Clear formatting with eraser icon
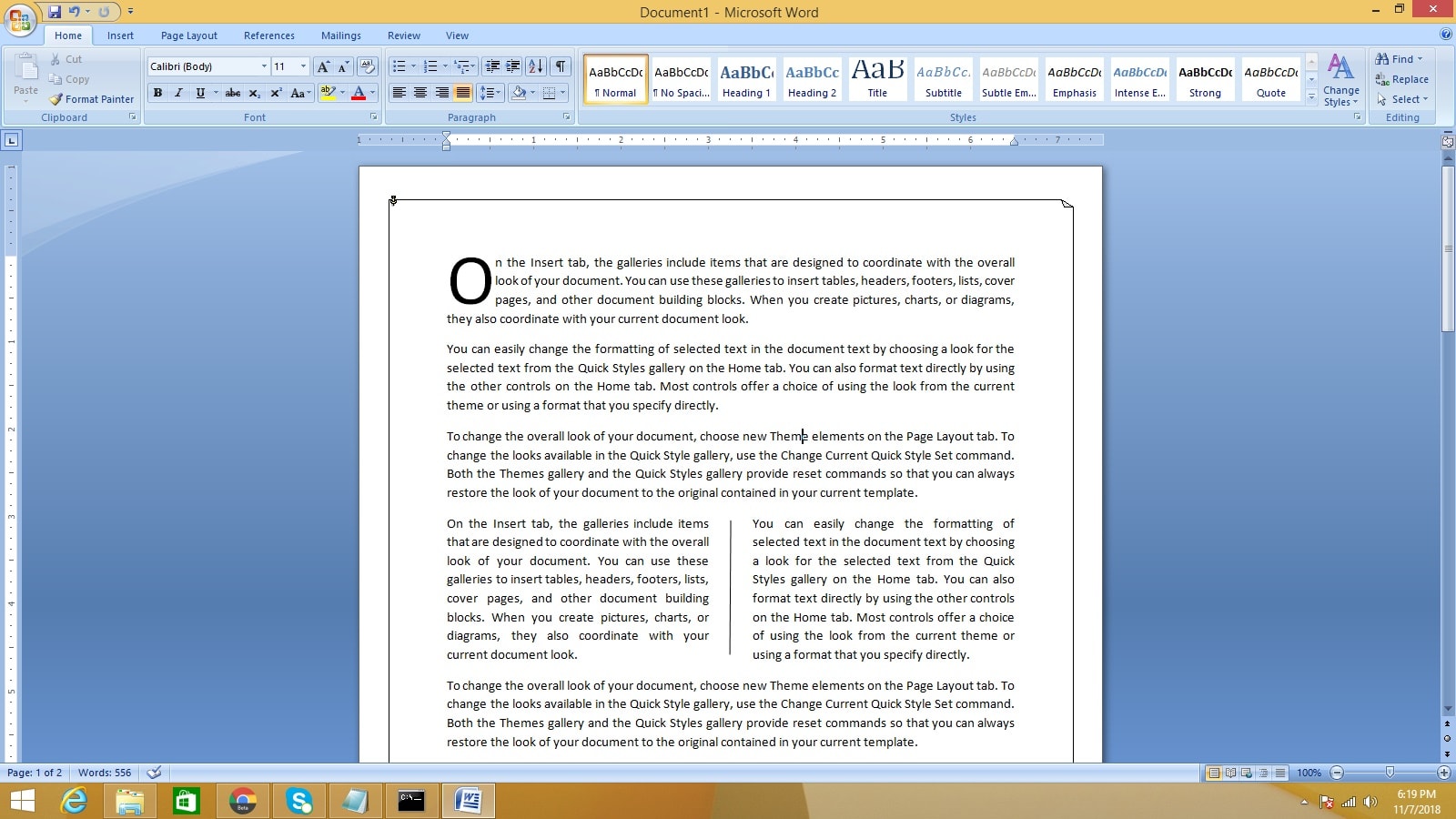The height and width of the screenshot is (819, 1456). click(x=368, y=66)
